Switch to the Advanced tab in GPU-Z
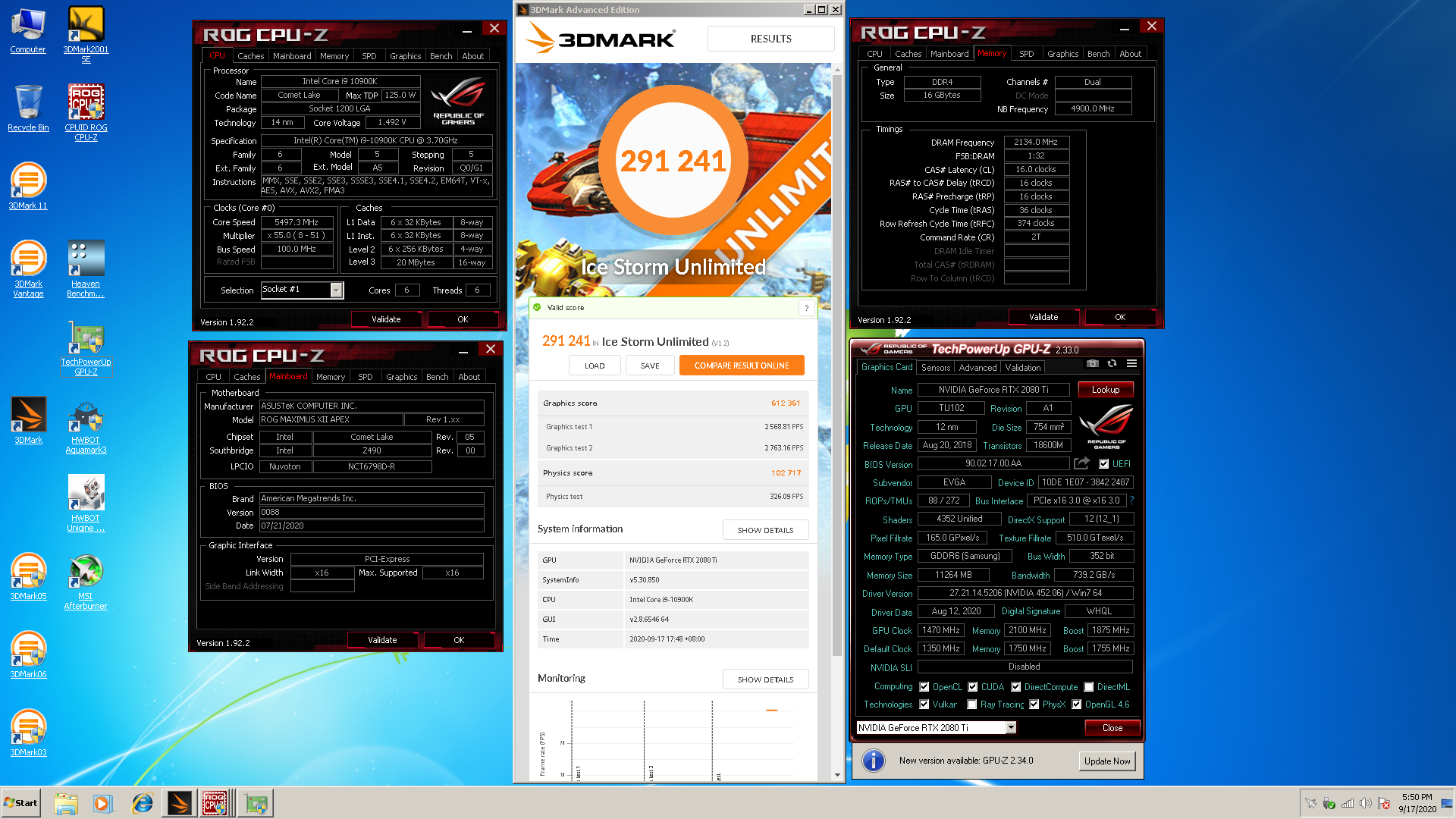Screen dimensions: 1456x819 (977, 368)
